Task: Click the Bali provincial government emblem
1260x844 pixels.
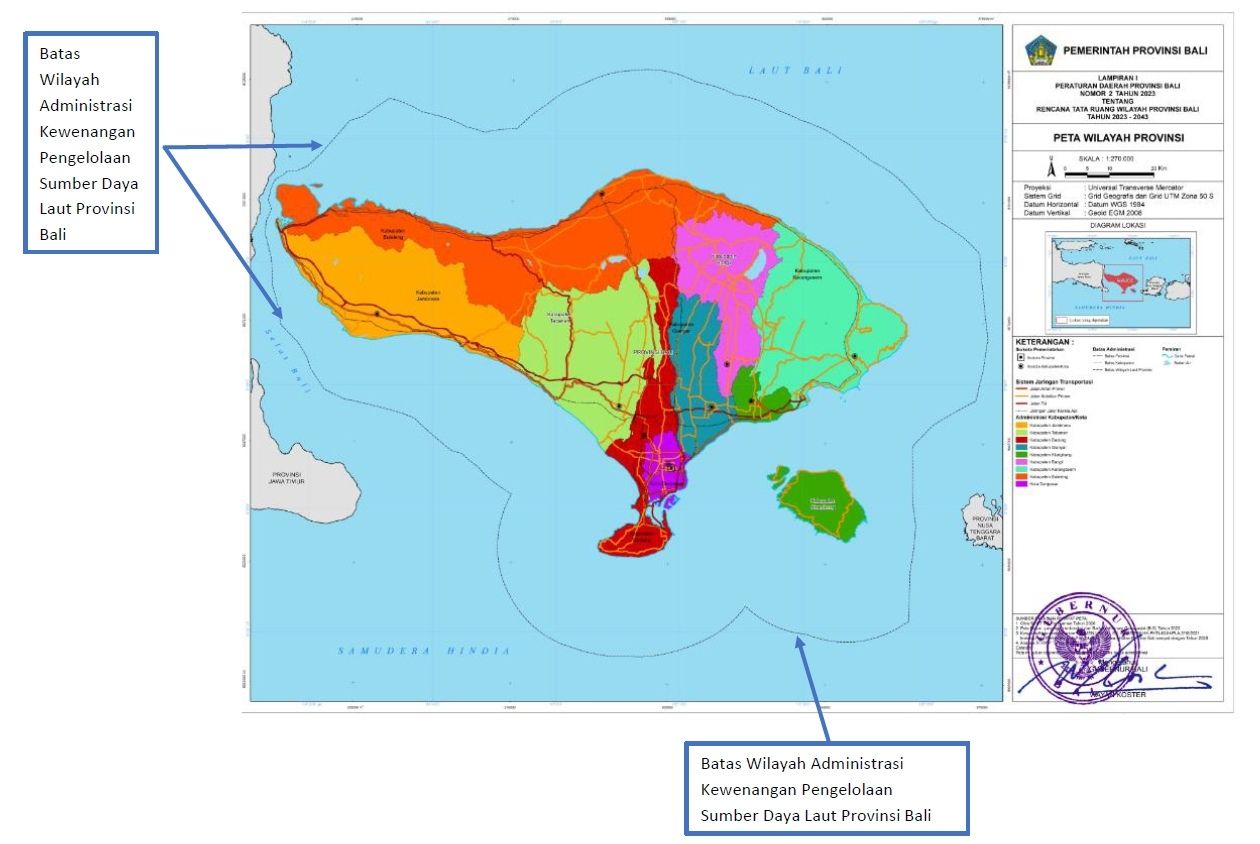Action: pos(1041,49)
